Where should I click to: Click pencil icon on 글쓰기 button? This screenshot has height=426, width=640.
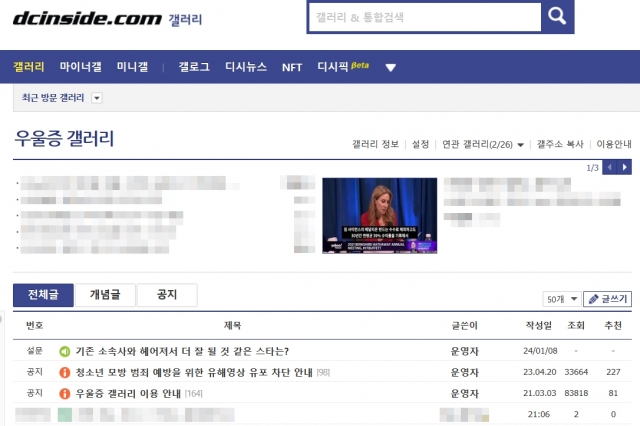(x=593, y=299)
